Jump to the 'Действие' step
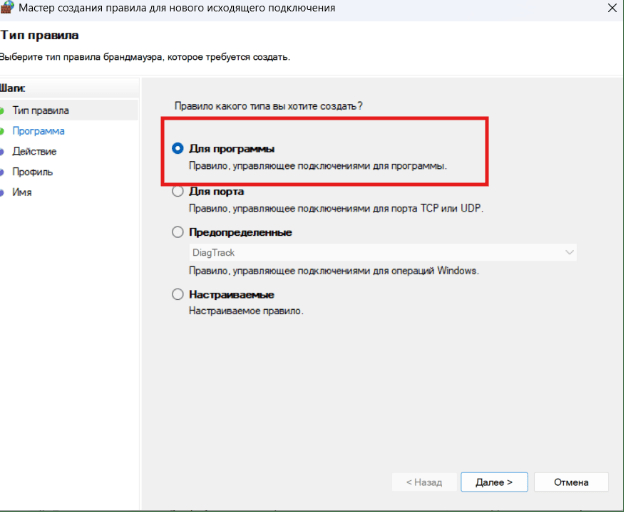 [x=34, y=151]
